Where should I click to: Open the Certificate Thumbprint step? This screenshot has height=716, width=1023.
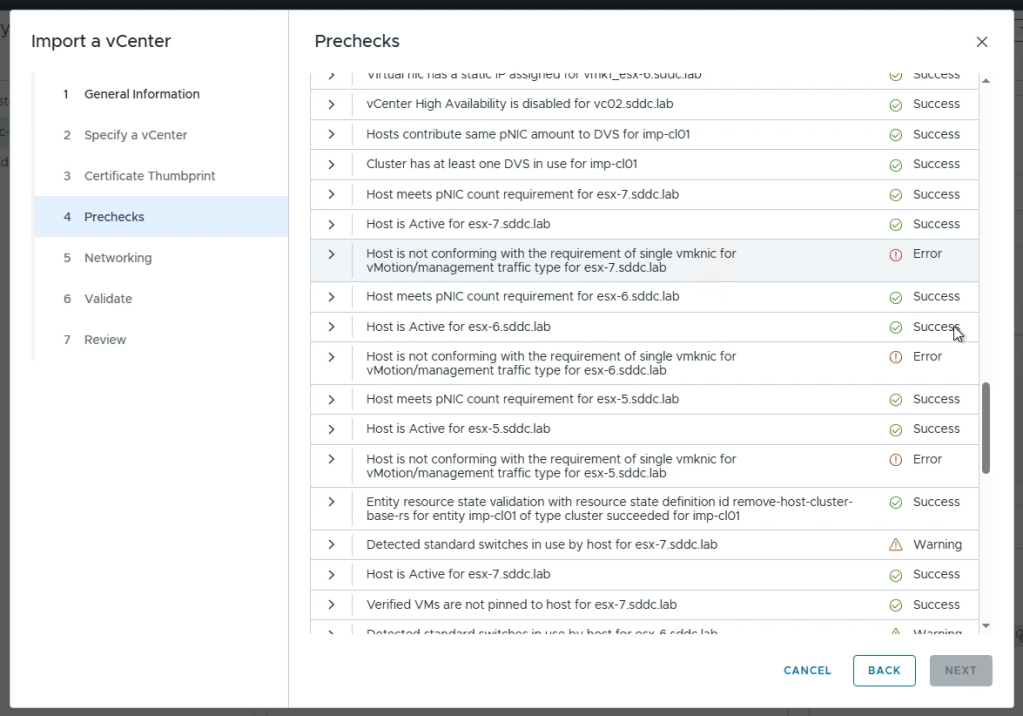tap(149, 176)
